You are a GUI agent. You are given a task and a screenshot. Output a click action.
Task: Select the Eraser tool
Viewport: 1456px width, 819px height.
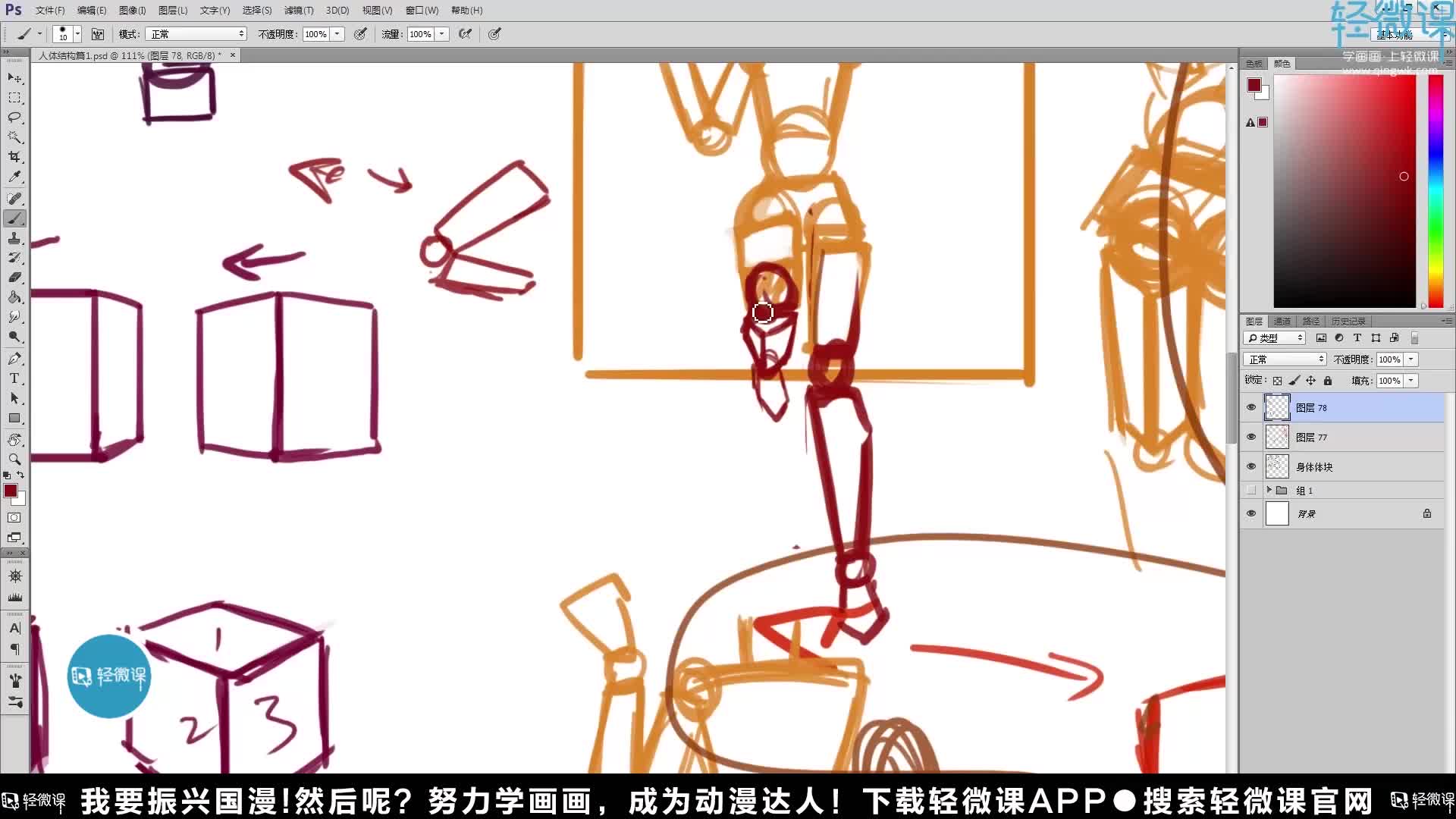click(x=15, y=278)
